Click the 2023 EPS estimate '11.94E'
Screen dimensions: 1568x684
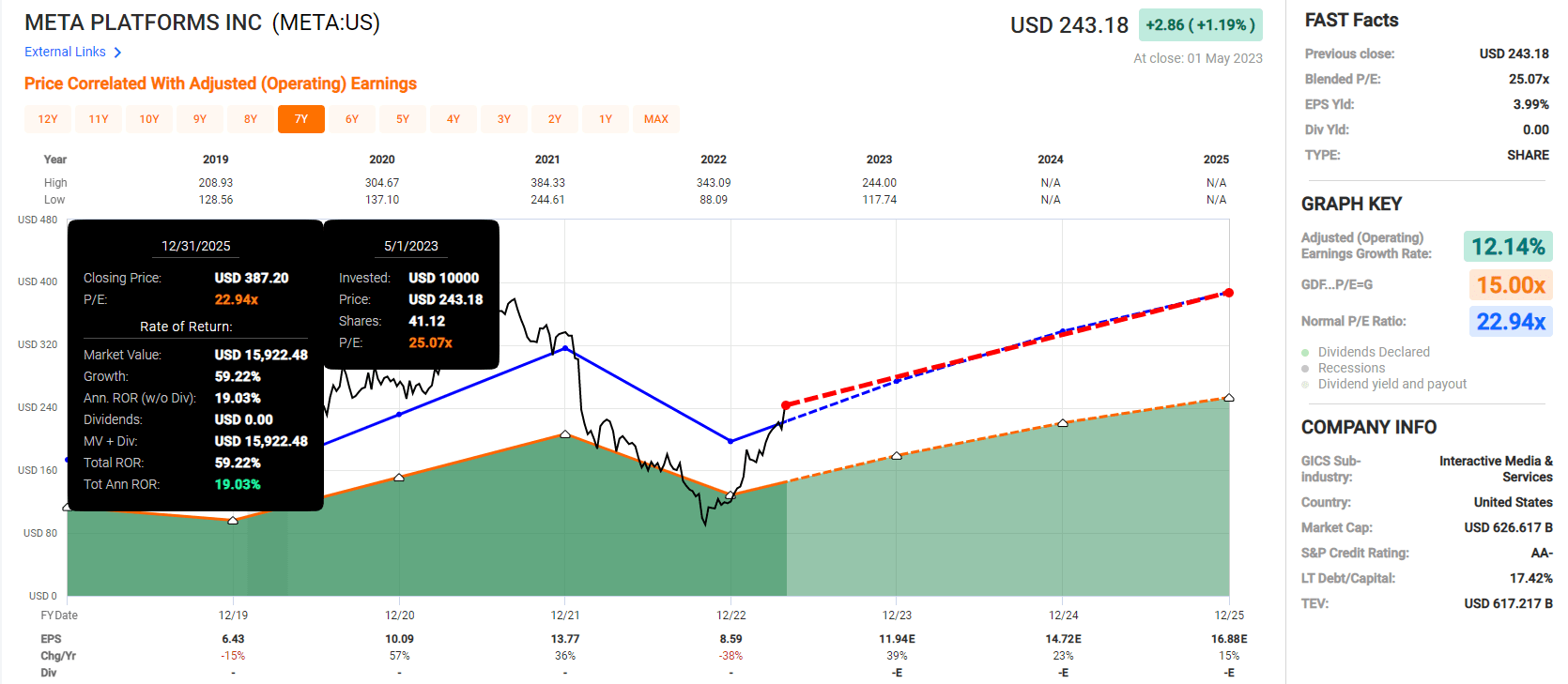[x=897, y=639]
